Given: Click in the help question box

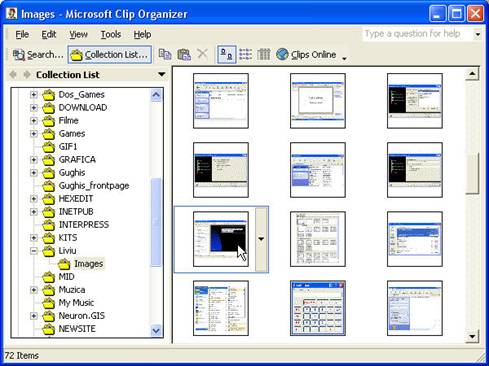Looking at the screenshot, I should click(417, 34).
